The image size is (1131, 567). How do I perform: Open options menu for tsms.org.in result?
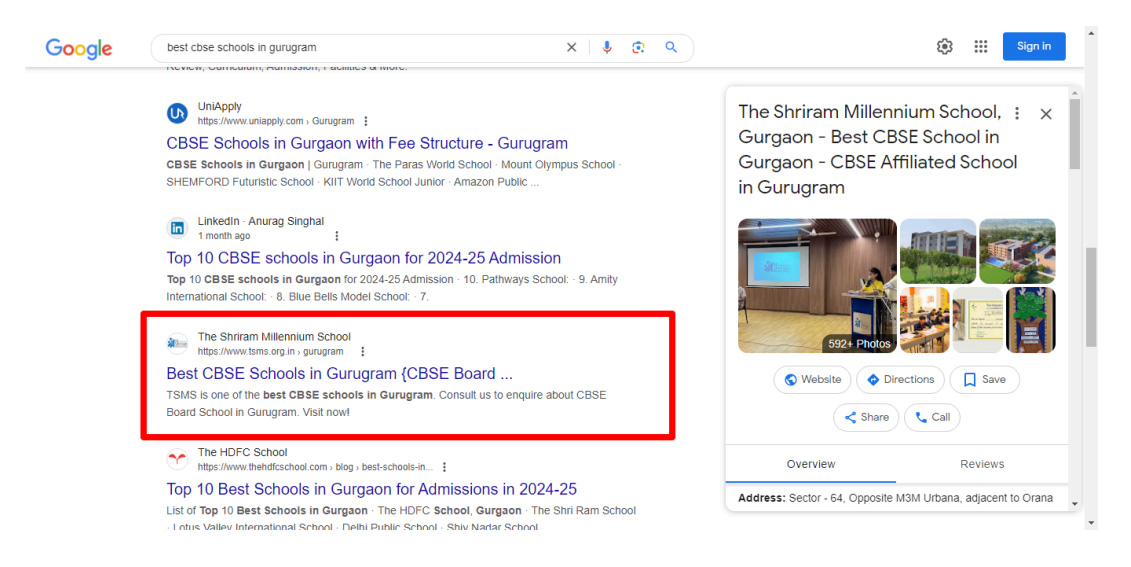point(362,352)
